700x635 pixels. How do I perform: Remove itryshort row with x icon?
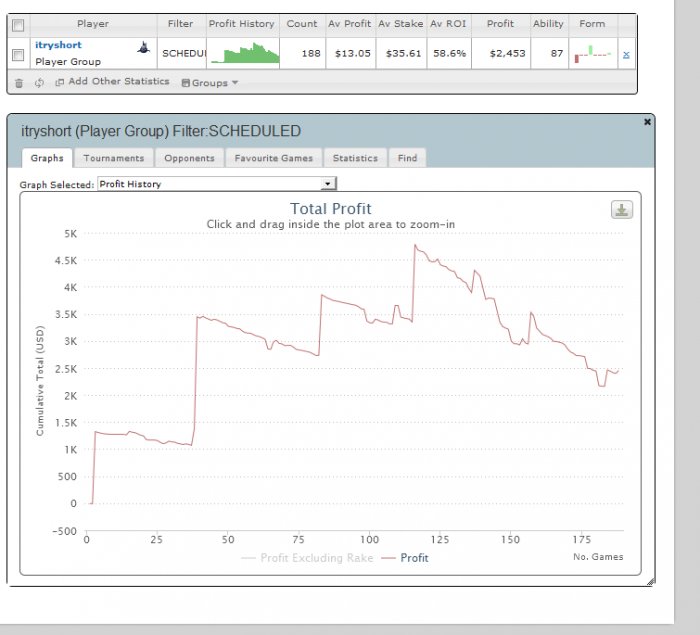(x=626, y=55)
